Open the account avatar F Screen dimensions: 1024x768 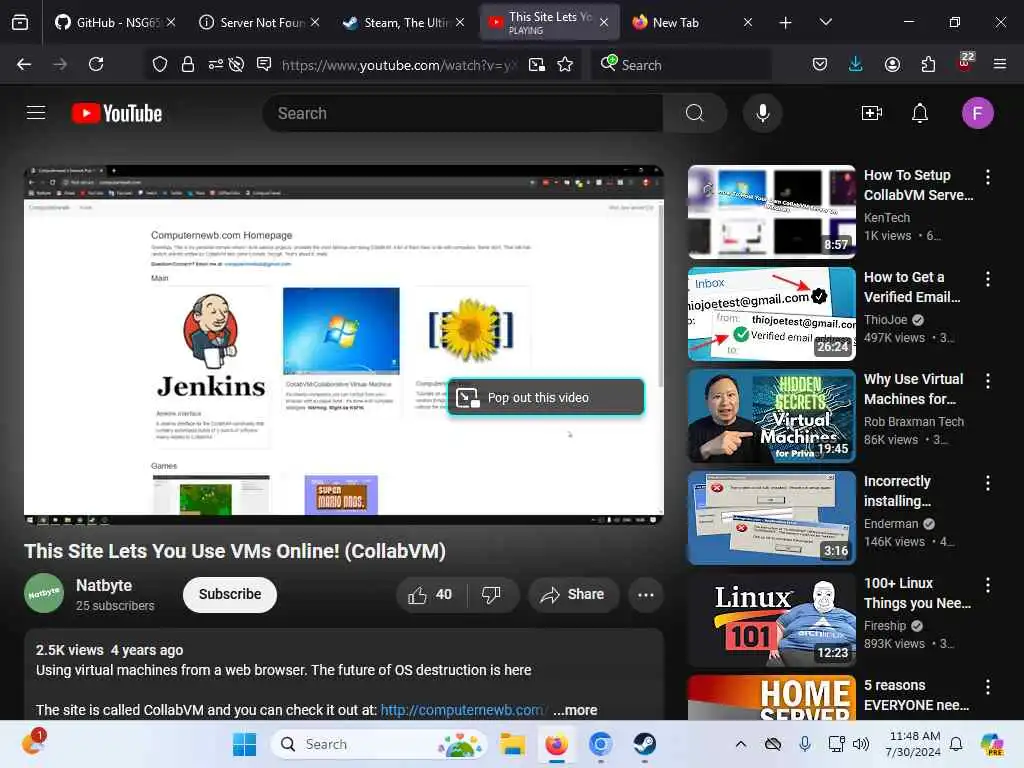click(x=977, y=113)
